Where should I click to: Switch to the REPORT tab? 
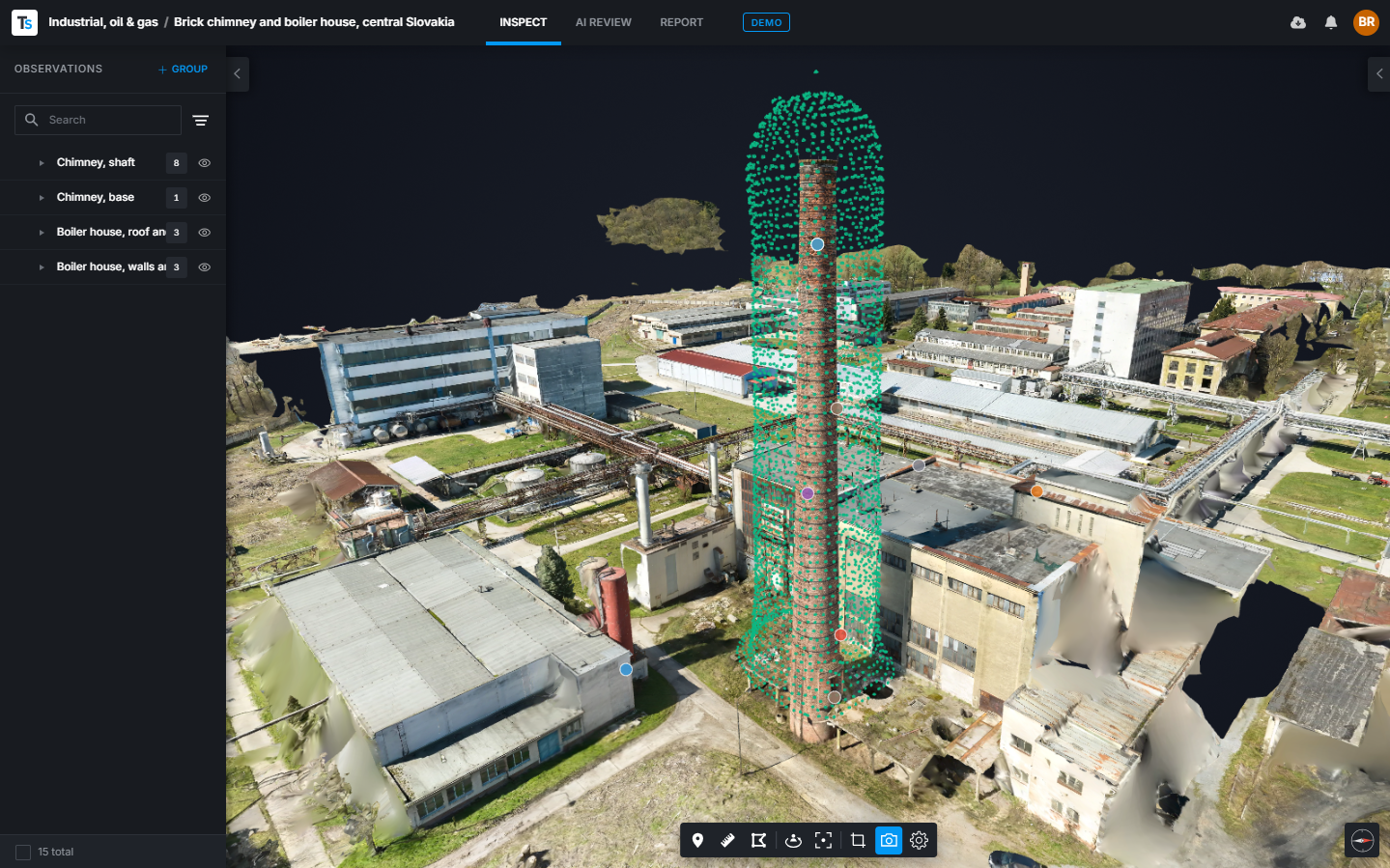tap(682, 22)
